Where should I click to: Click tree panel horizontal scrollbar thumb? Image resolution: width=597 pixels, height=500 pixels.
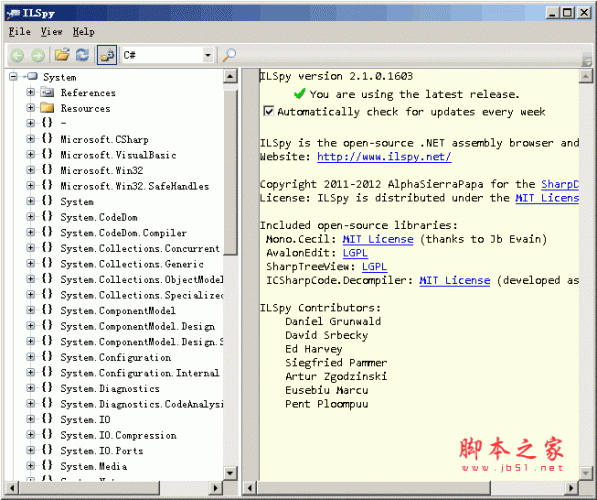coord(89,488)
